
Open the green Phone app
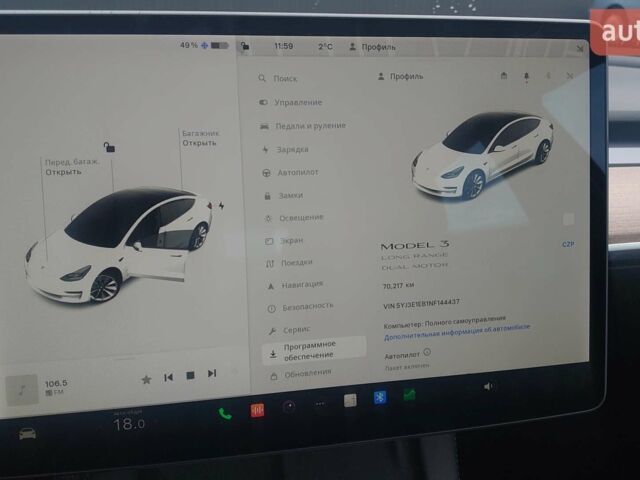225,414
